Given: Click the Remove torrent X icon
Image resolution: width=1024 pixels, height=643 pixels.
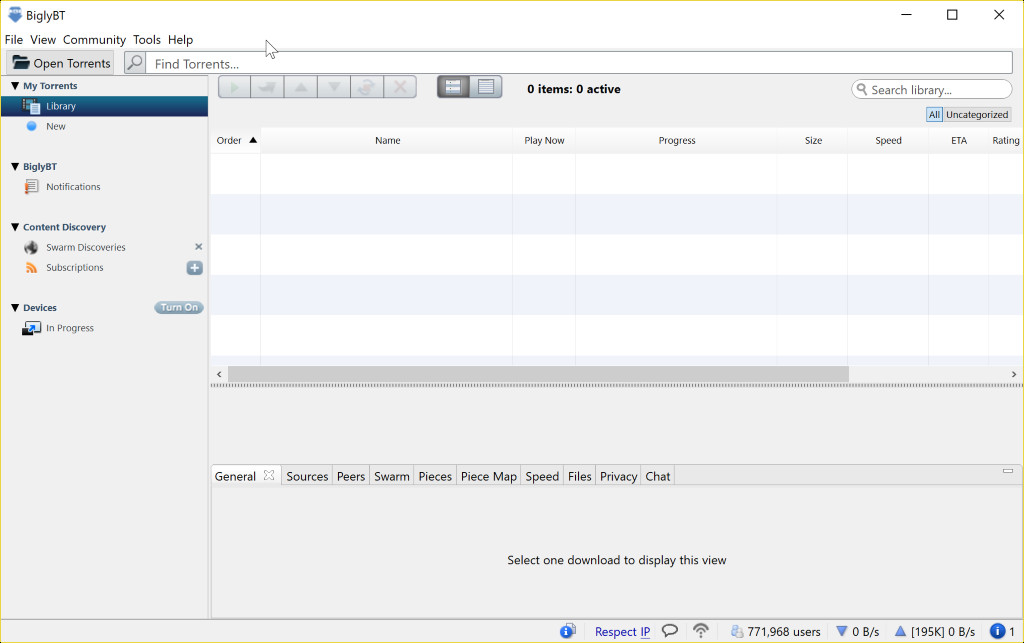Looking at the screenshot, I should pyautogui.click(x=400, y=87).
